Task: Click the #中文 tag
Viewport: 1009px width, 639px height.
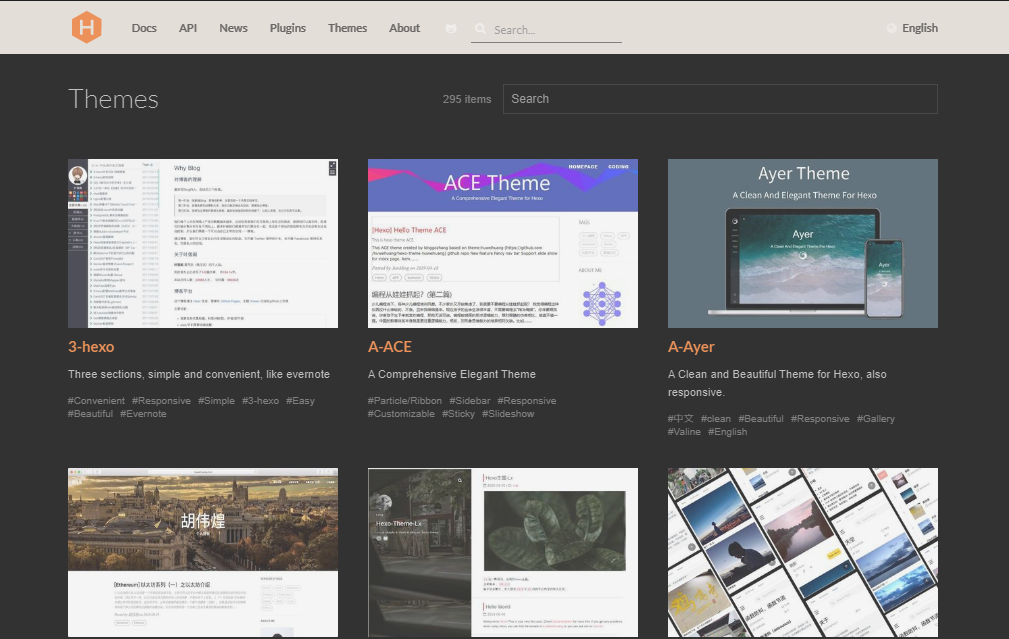Action: click(681, 418)
